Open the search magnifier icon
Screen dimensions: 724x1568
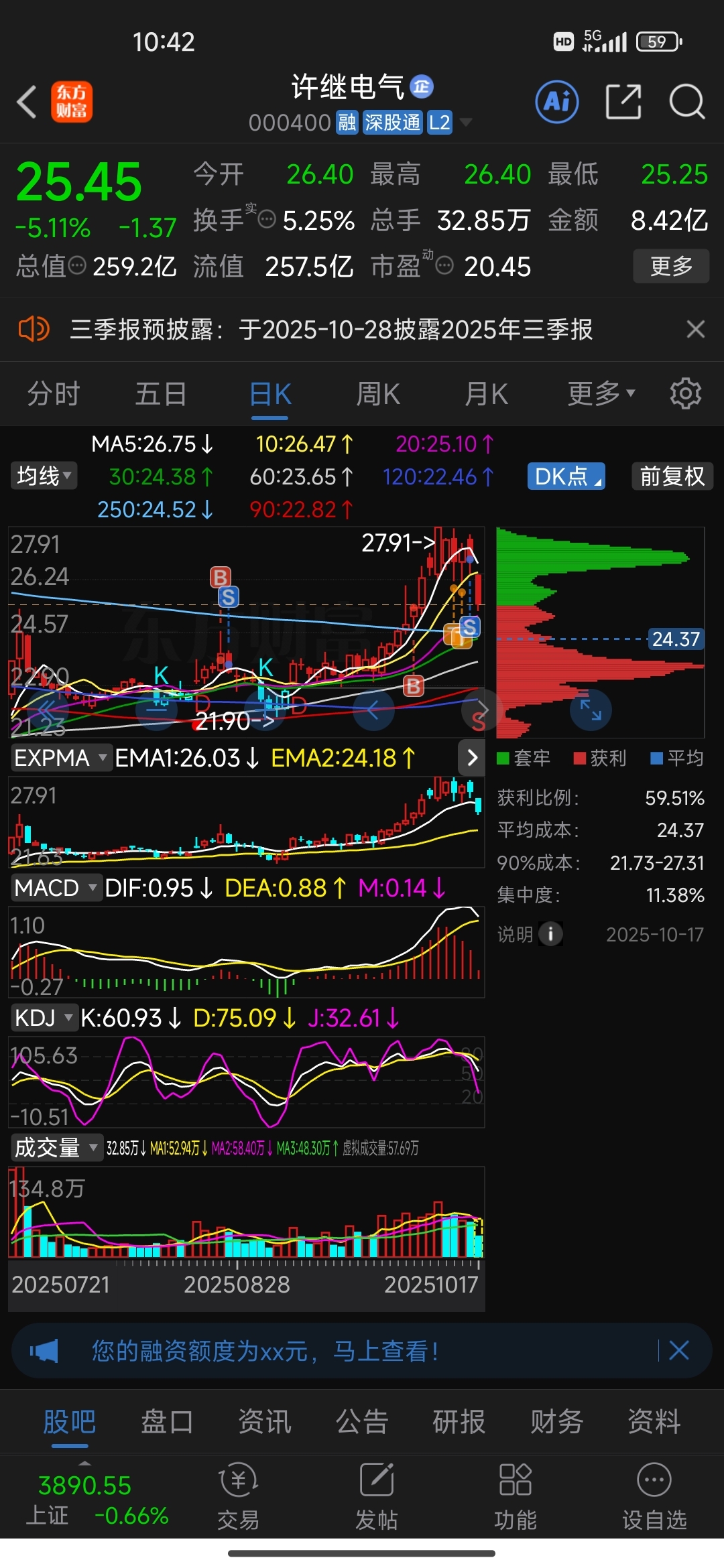click(687, 102)
